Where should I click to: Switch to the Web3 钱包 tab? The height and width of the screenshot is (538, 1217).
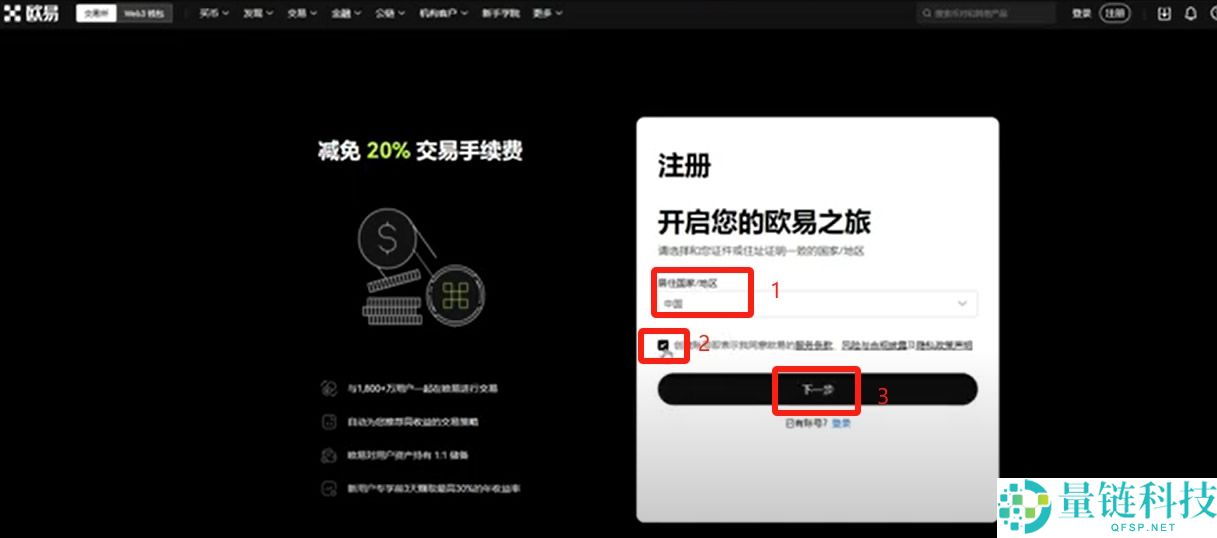coord(144,14)
